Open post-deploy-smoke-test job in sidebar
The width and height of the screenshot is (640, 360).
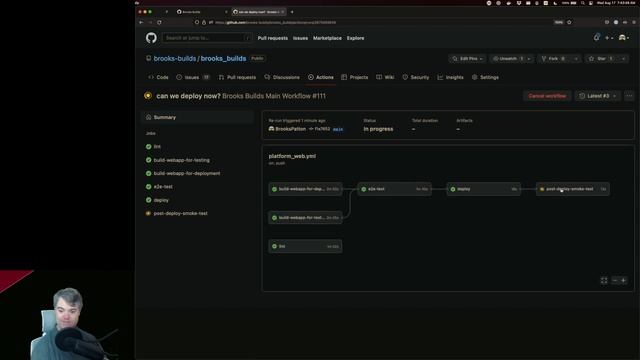tap(180, 213)
